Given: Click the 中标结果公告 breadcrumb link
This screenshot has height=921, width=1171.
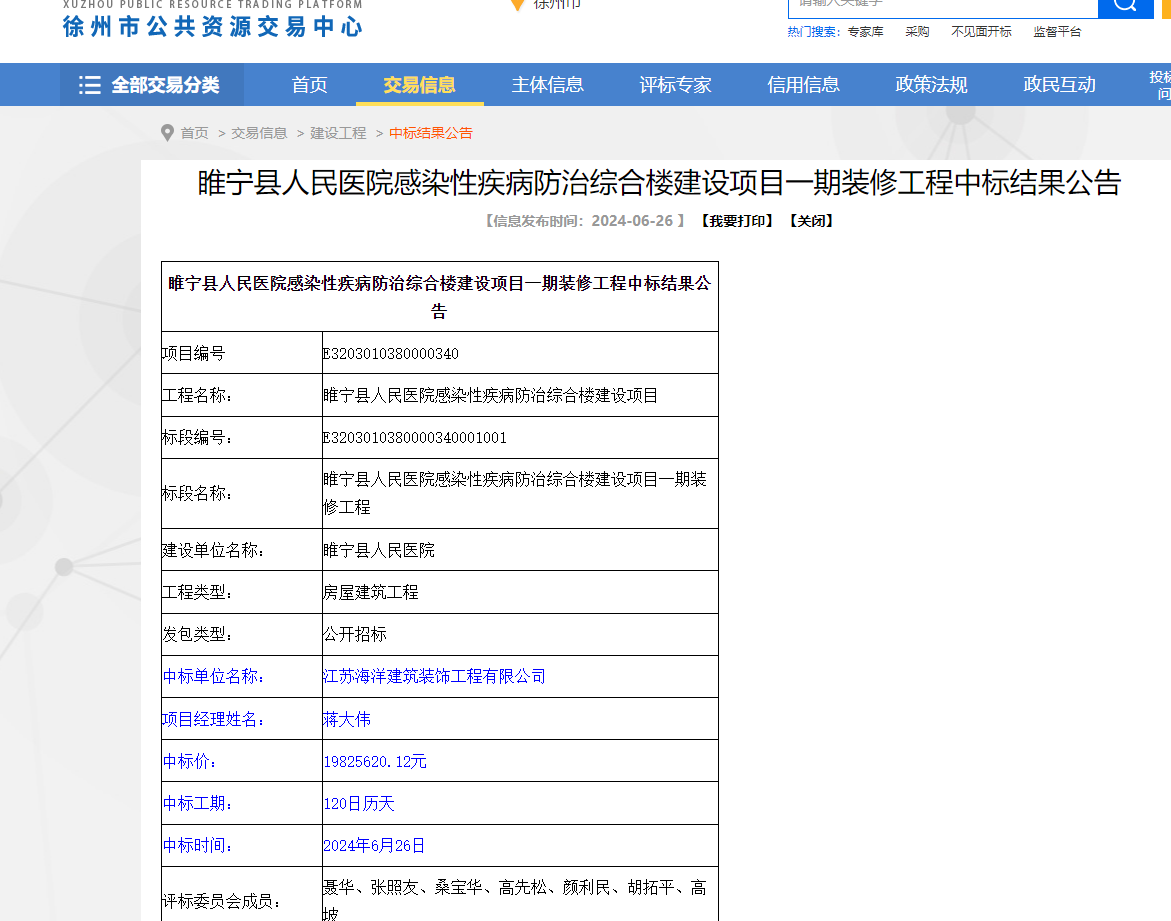Looking at the screenshot, I should click(x=430, y=133).
